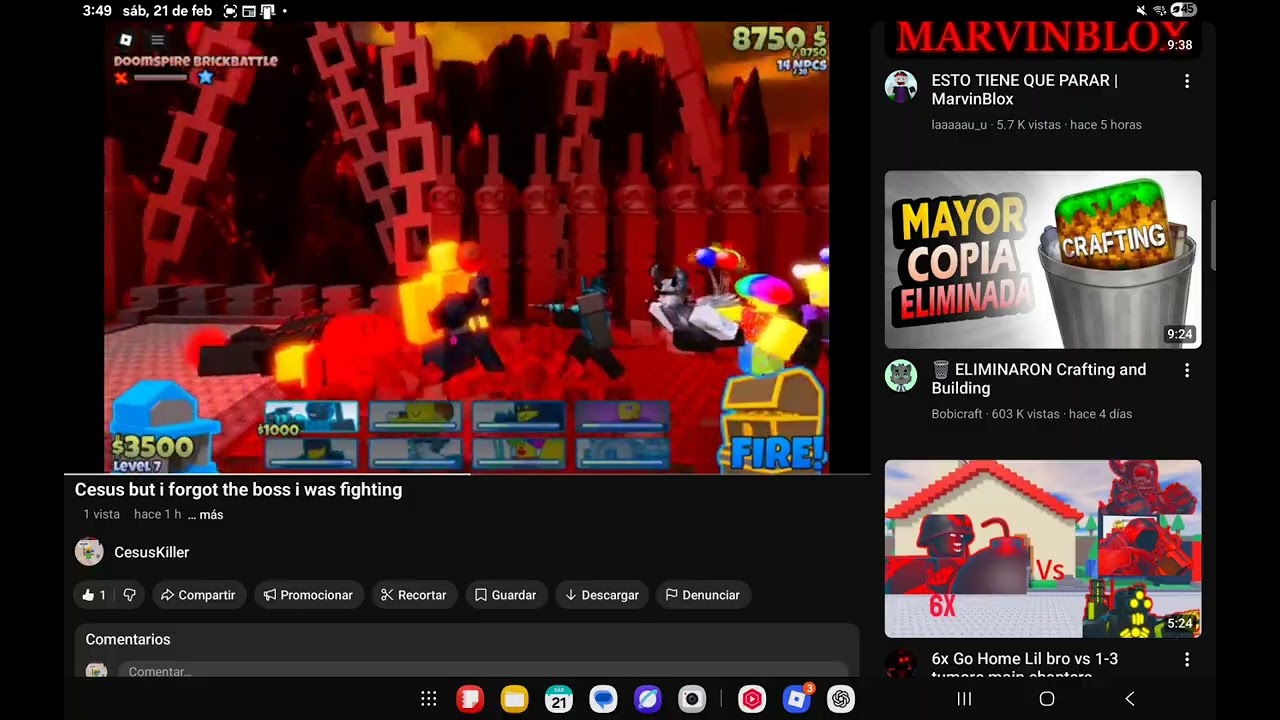Tap the back navigation button

1130,699
